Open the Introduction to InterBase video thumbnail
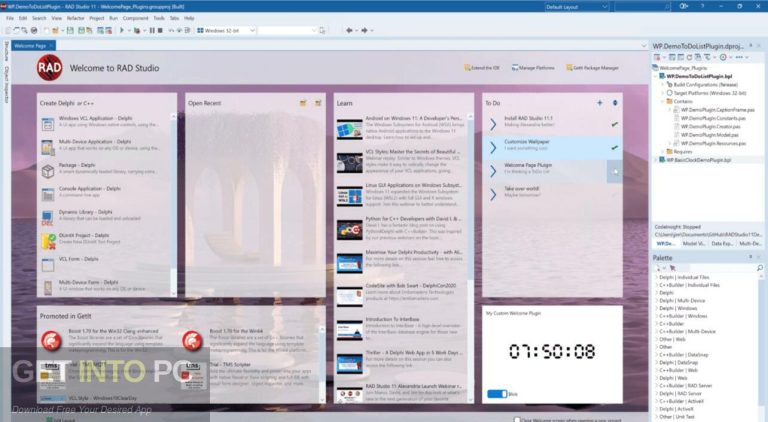 point(348,323)
